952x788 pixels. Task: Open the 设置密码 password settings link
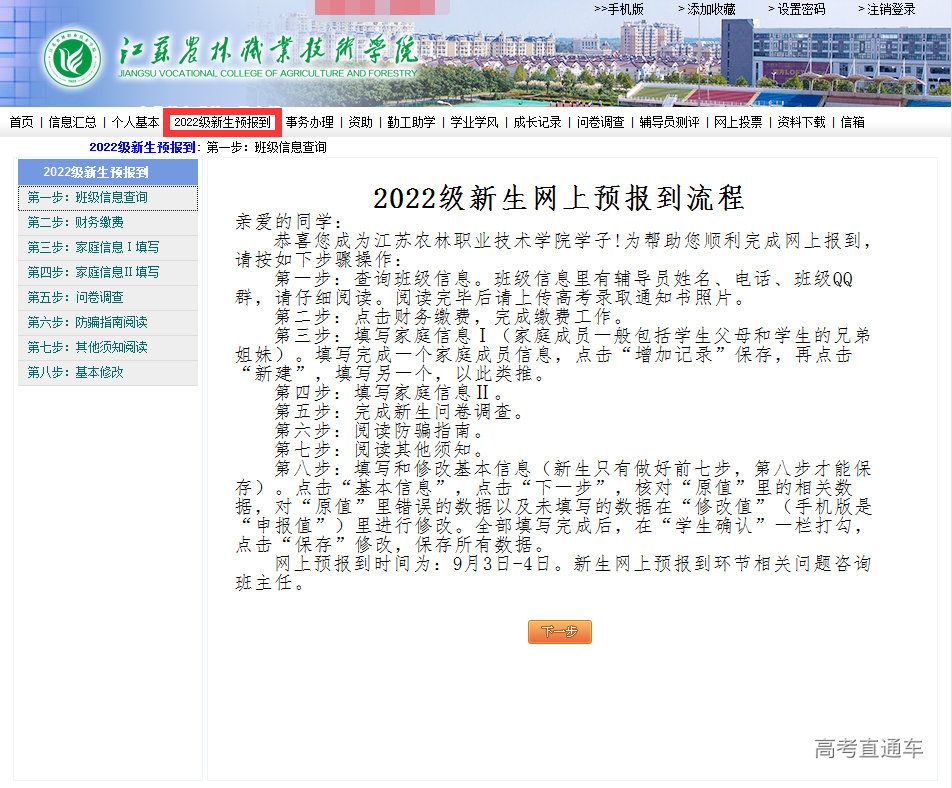pos(799,9)
